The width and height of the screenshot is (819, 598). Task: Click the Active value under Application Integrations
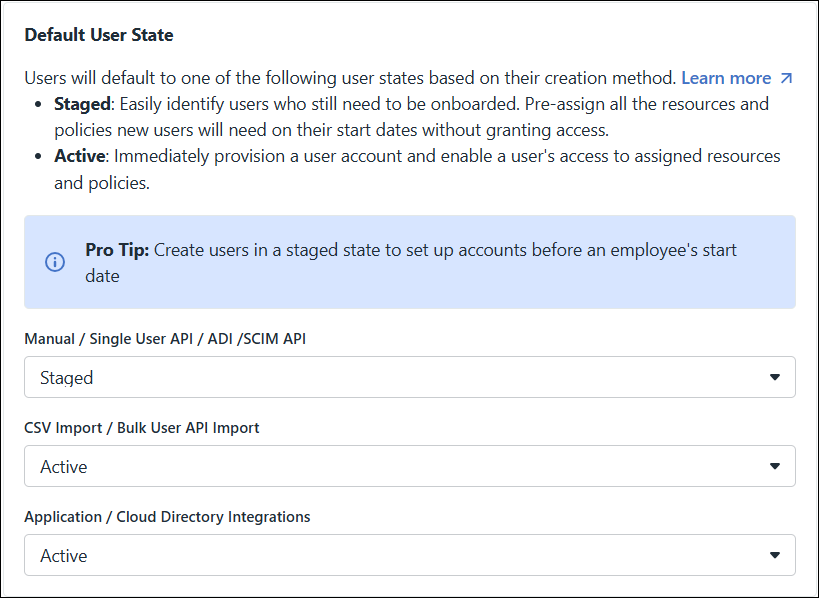(64, 556)
